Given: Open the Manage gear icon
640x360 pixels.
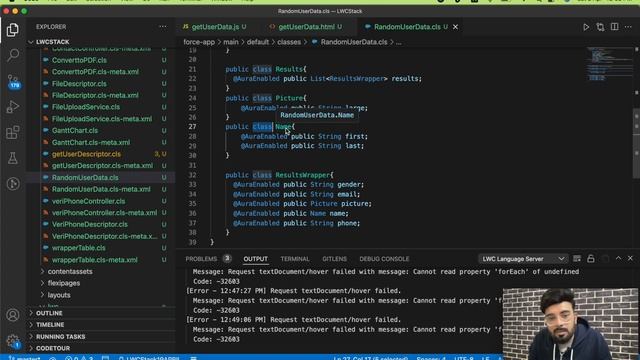Looking at the screenshot, I should [x=13, y=341].
